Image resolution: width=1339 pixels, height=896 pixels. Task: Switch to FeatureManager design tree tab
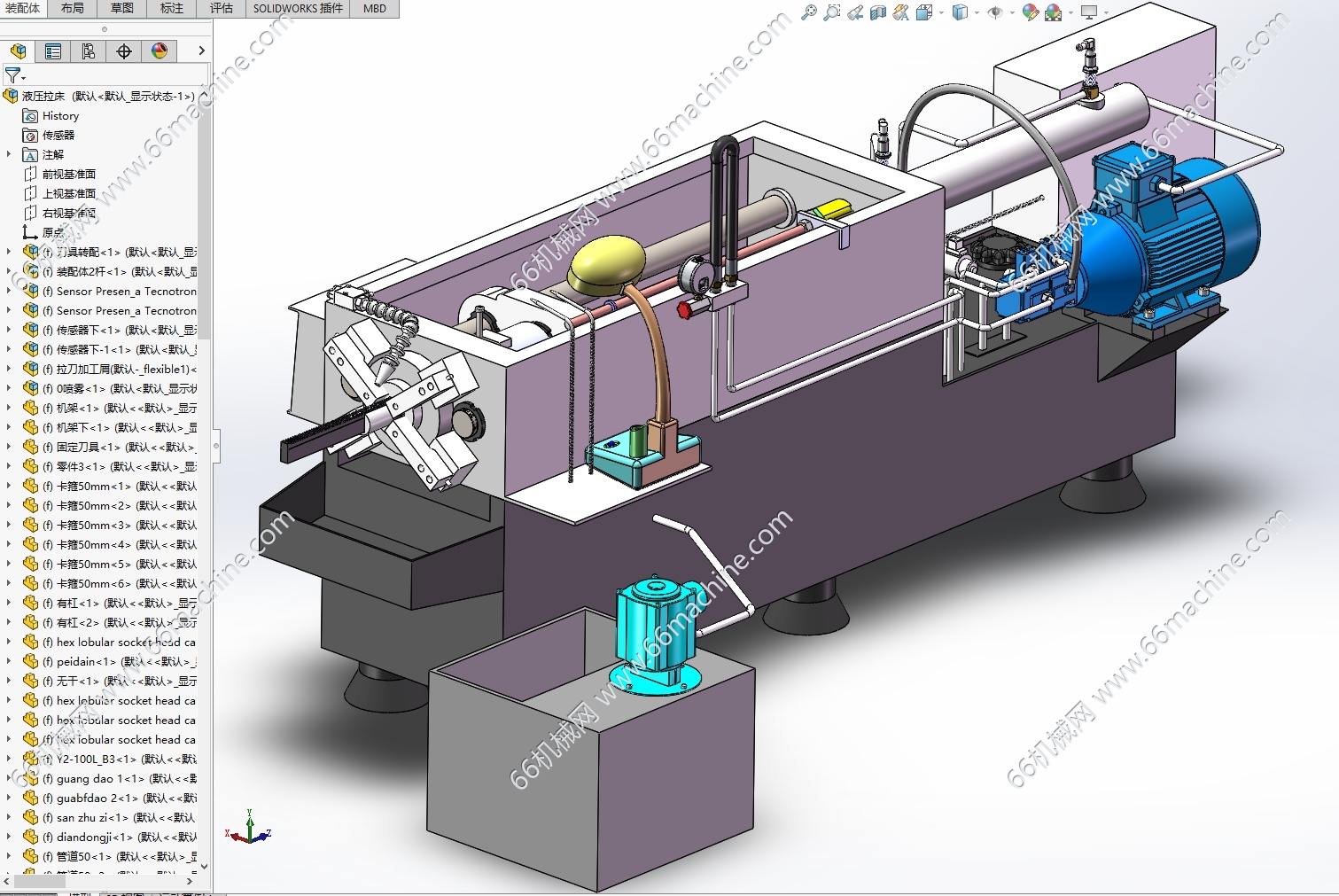point(18,51)
